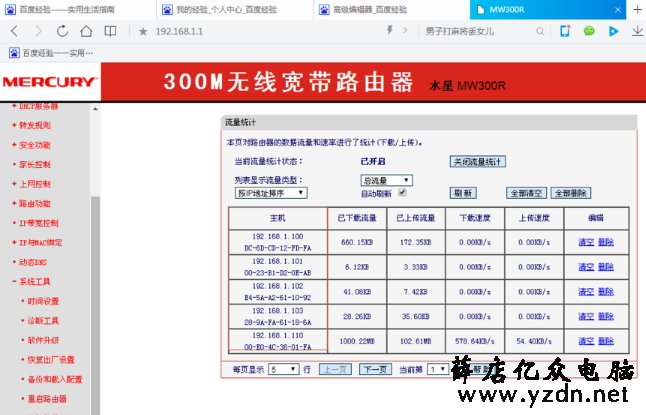Click the 下一页 button
Image resolution: width=646 pixels, height=415 pixels.
[x=375, y=369]
